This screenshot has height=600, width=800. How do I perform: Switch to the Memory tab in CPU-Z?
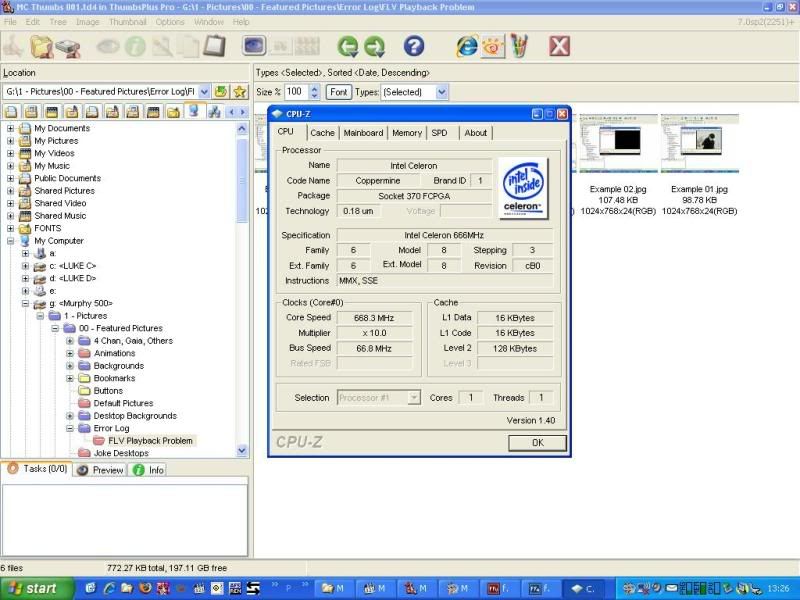pyautogui.click(x=407, y=133)
